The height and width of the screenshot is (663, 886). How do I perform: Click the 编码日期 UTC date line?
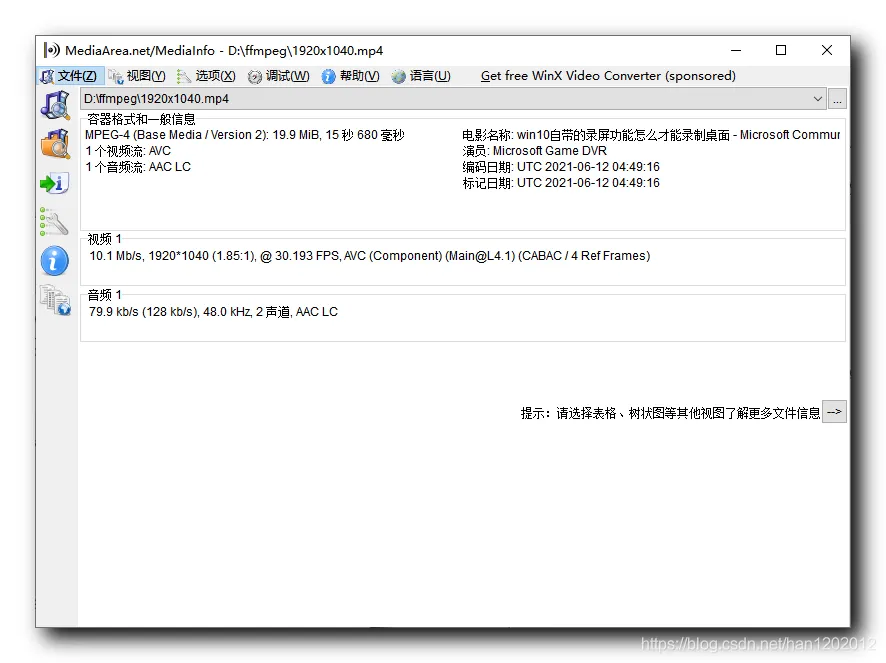click(561, 167)
